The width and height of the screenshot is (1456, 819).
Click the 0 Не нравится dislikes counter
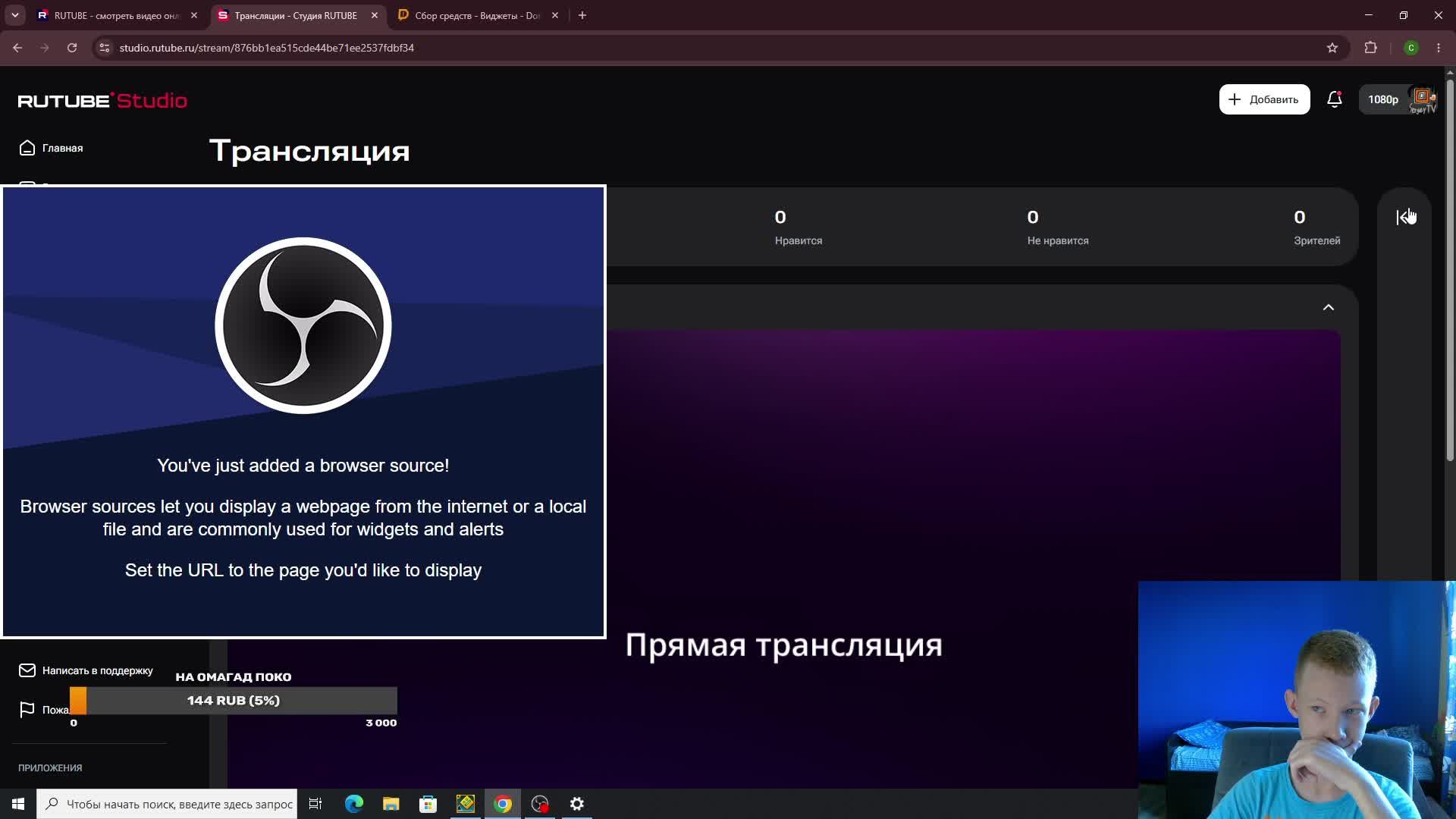(1058, 227)
